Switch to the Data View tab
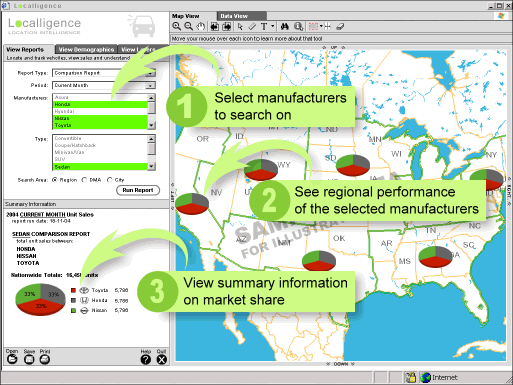The image size is (513, 385). 241,16
